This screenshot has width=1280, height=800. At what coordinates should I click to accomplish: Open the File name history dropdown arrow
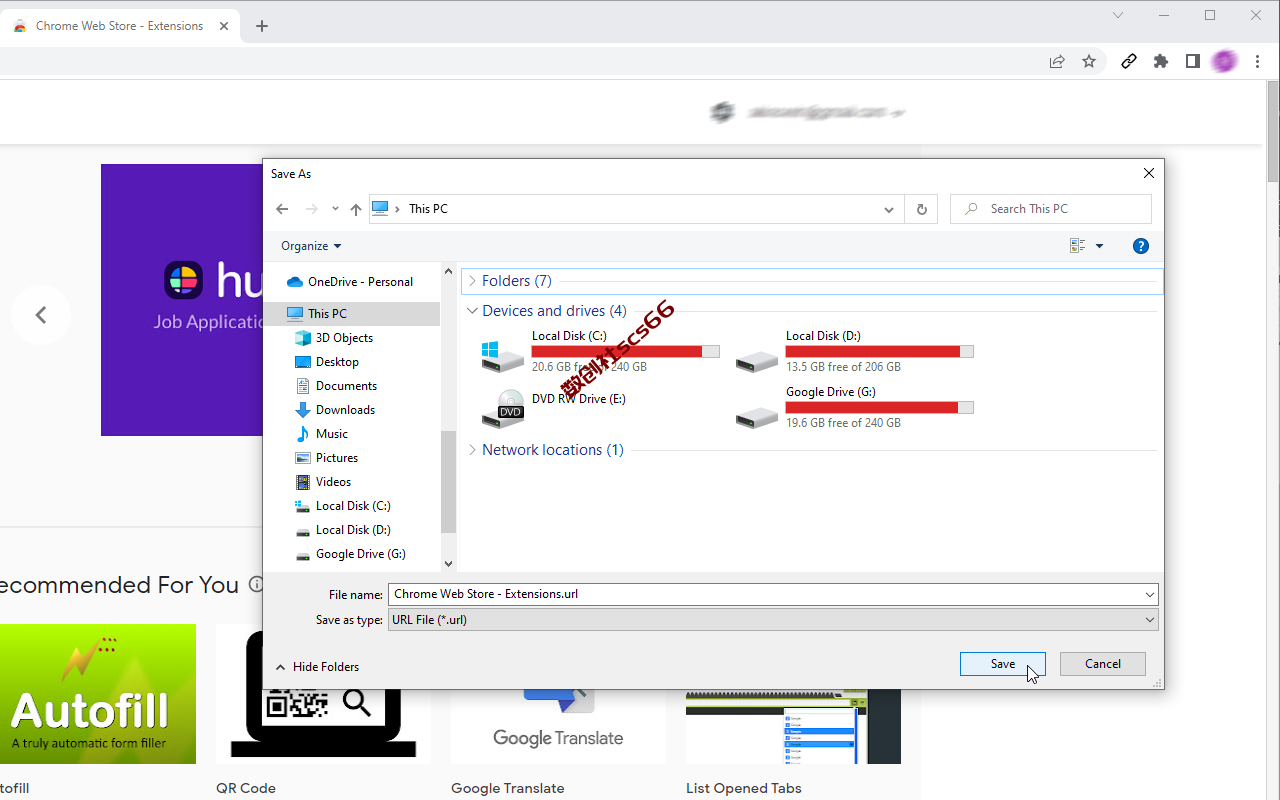(1150, 594)
